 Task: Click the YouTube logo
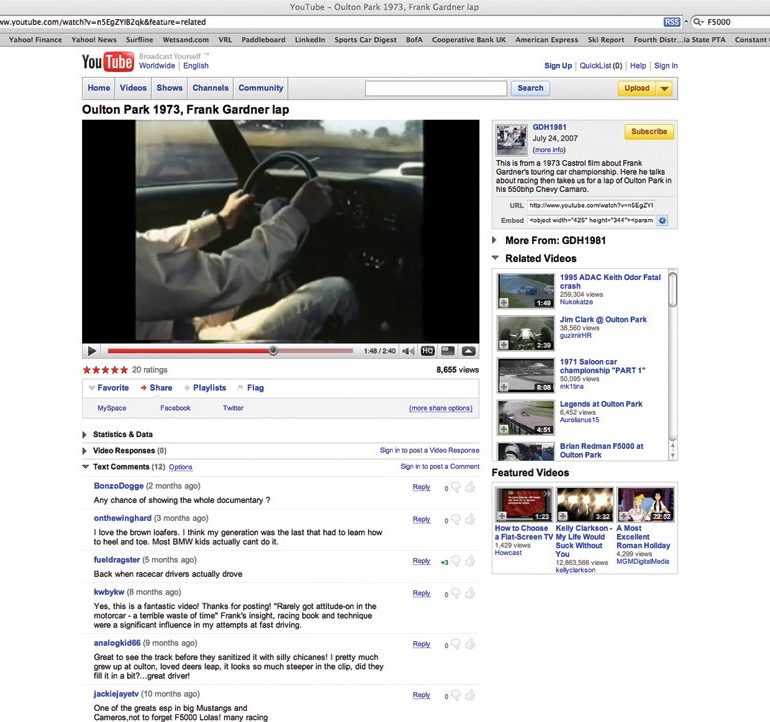click(107, 63)
